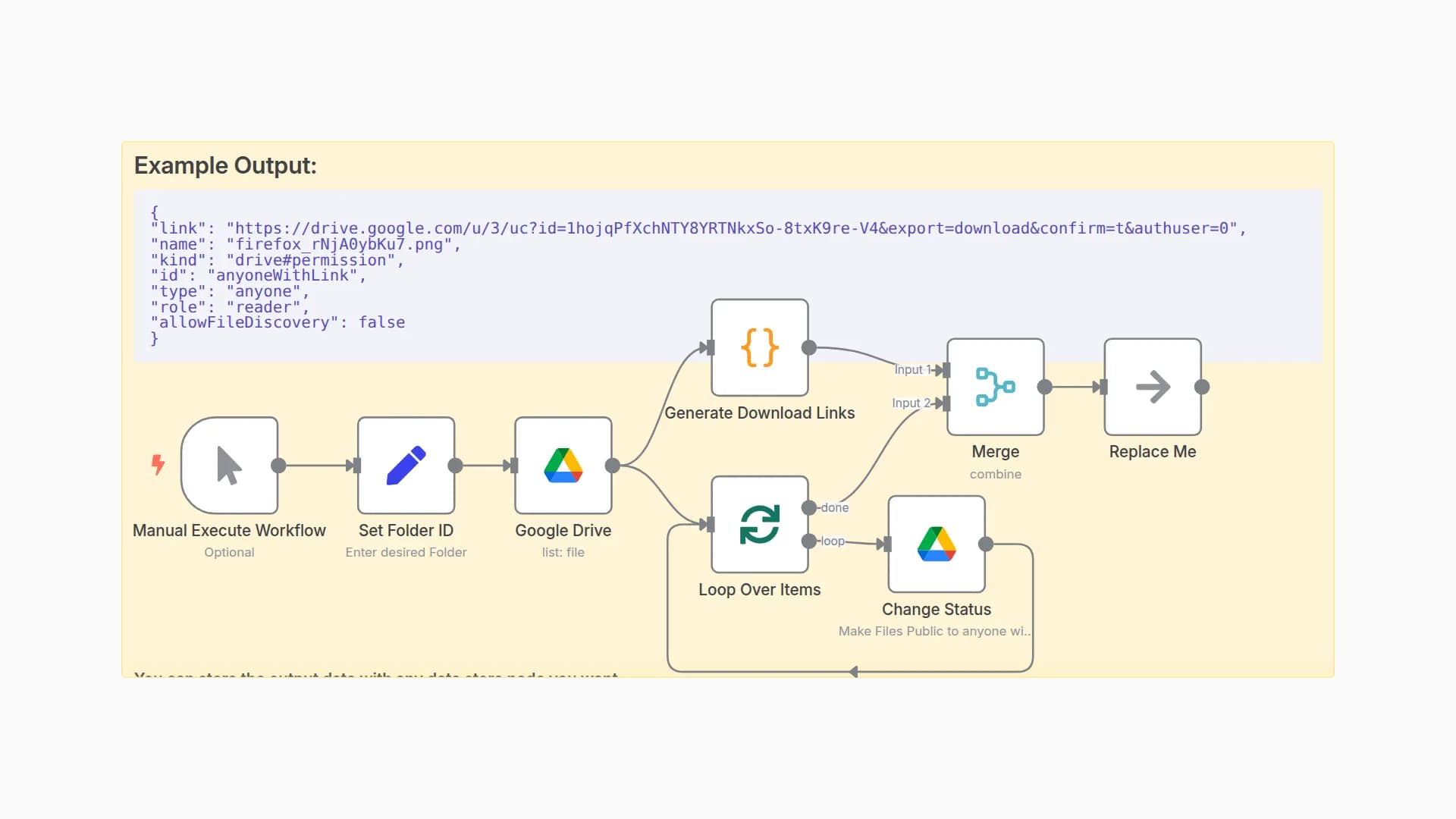Click input connector of Google Drive list node
This screenshot has height=819, width=1456.
tap(514, 466)
